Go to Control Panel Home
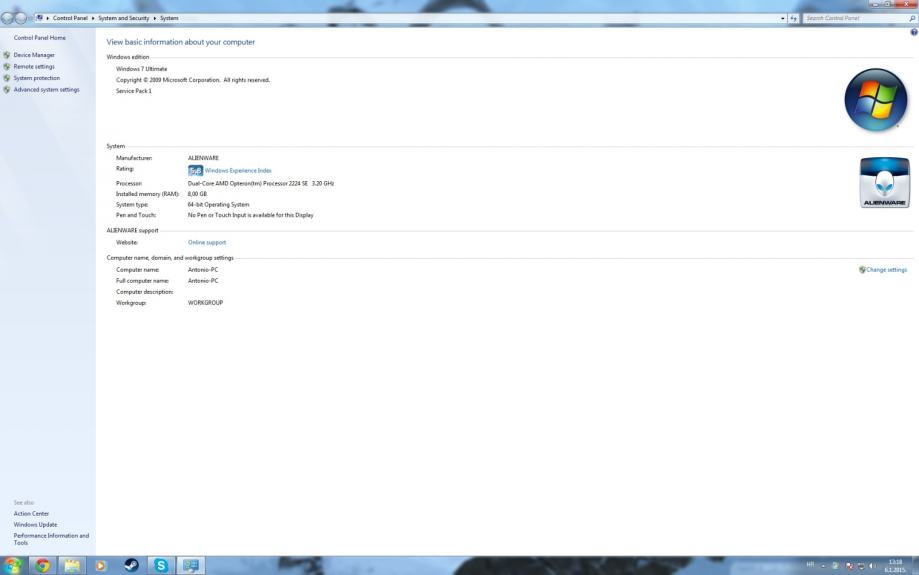 [39, 38]
